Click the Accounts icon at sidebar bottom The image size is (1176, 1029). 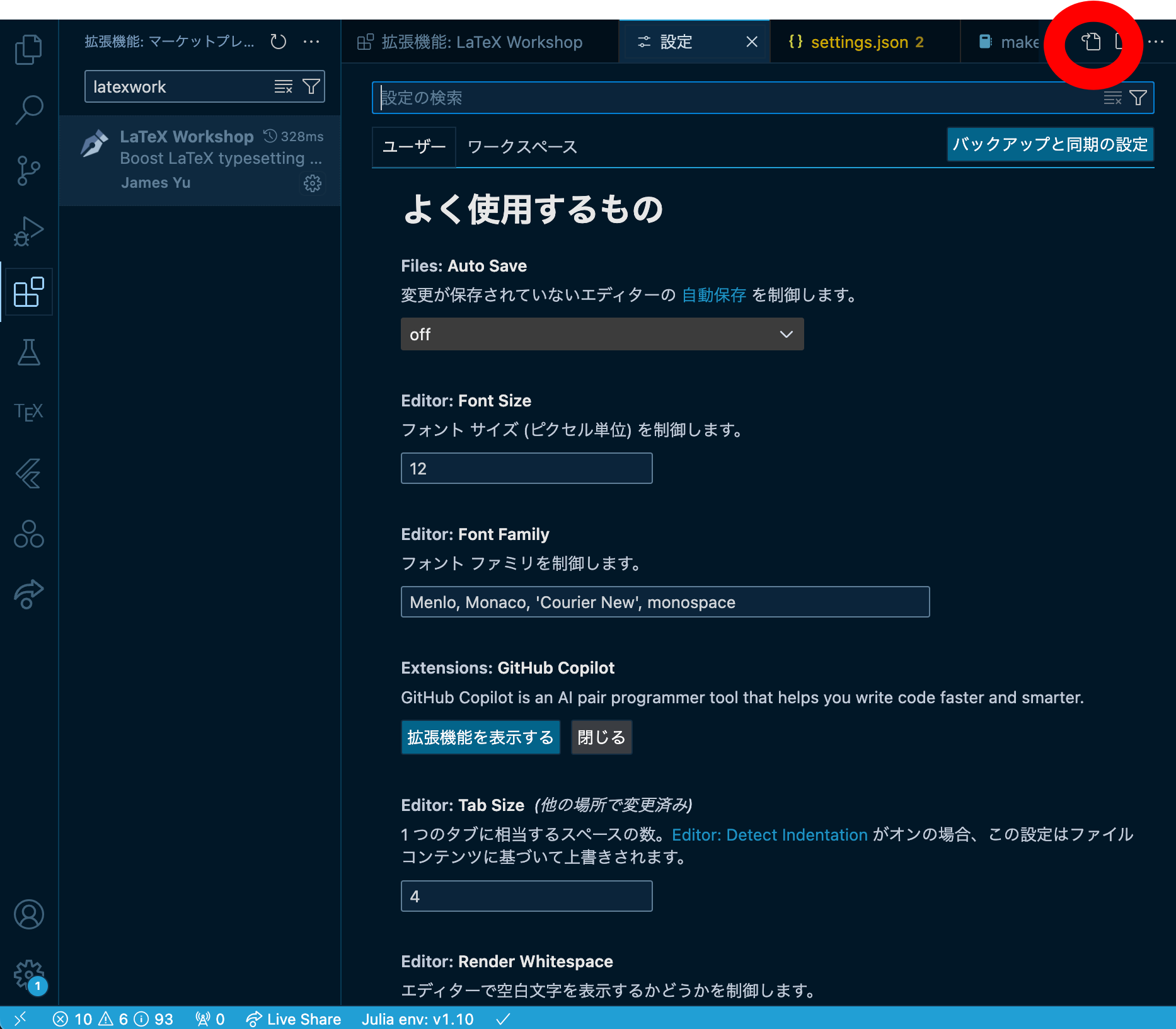pyautogui.click(x=28, y=914)
